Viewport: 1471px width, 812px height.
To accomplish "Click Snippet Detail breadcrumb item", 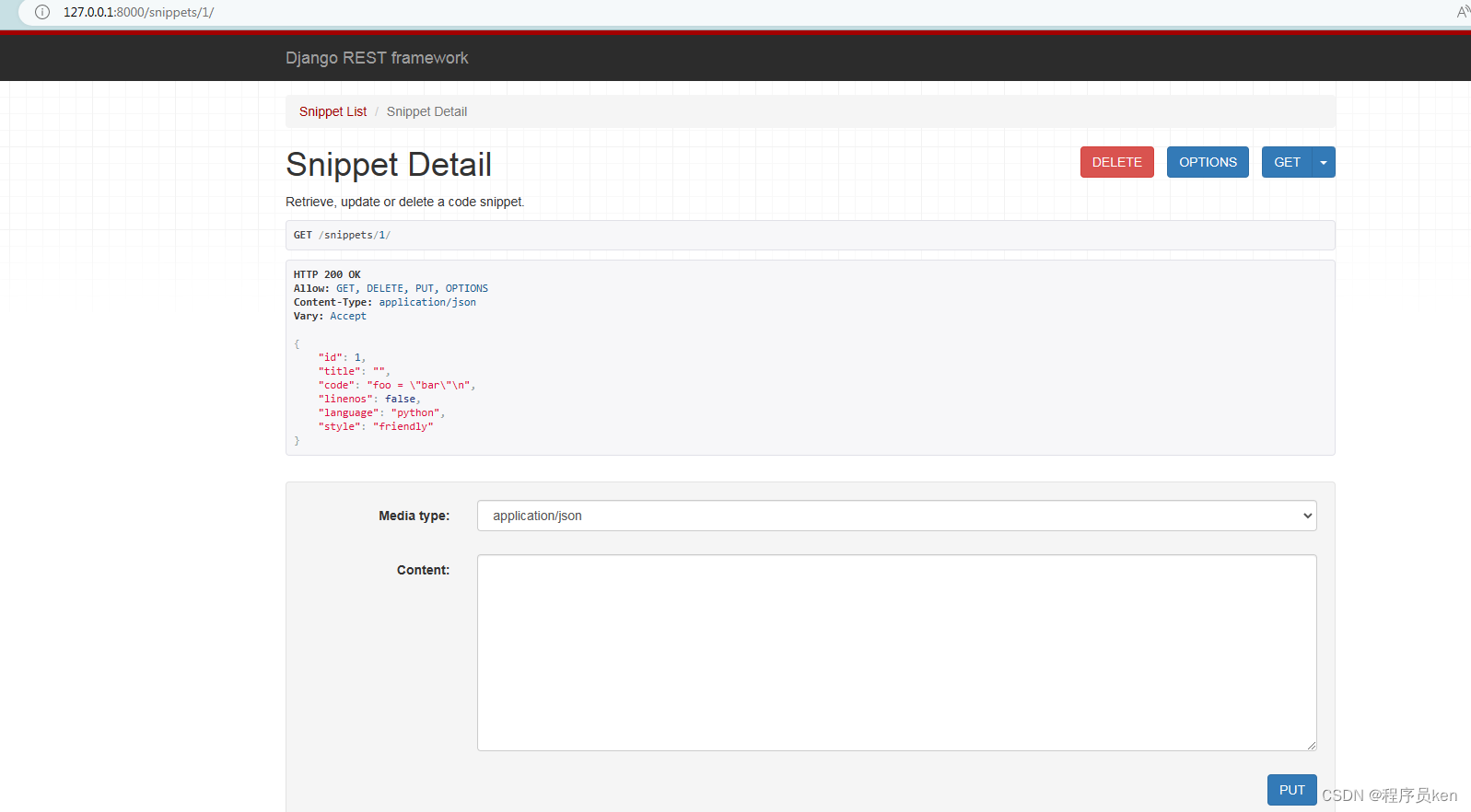I will [426, 111].
